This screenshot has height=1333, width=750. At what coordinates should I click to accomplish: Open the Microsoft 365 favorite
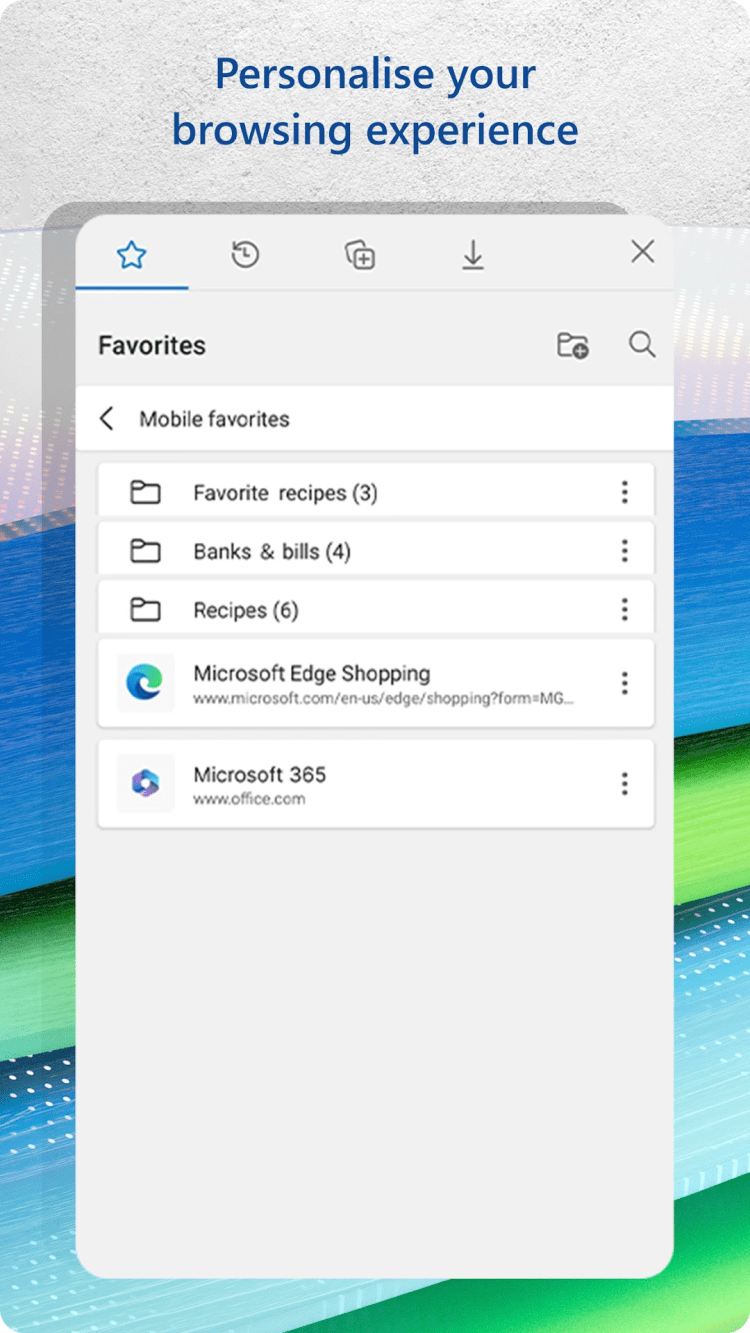(x=375, y=783)
